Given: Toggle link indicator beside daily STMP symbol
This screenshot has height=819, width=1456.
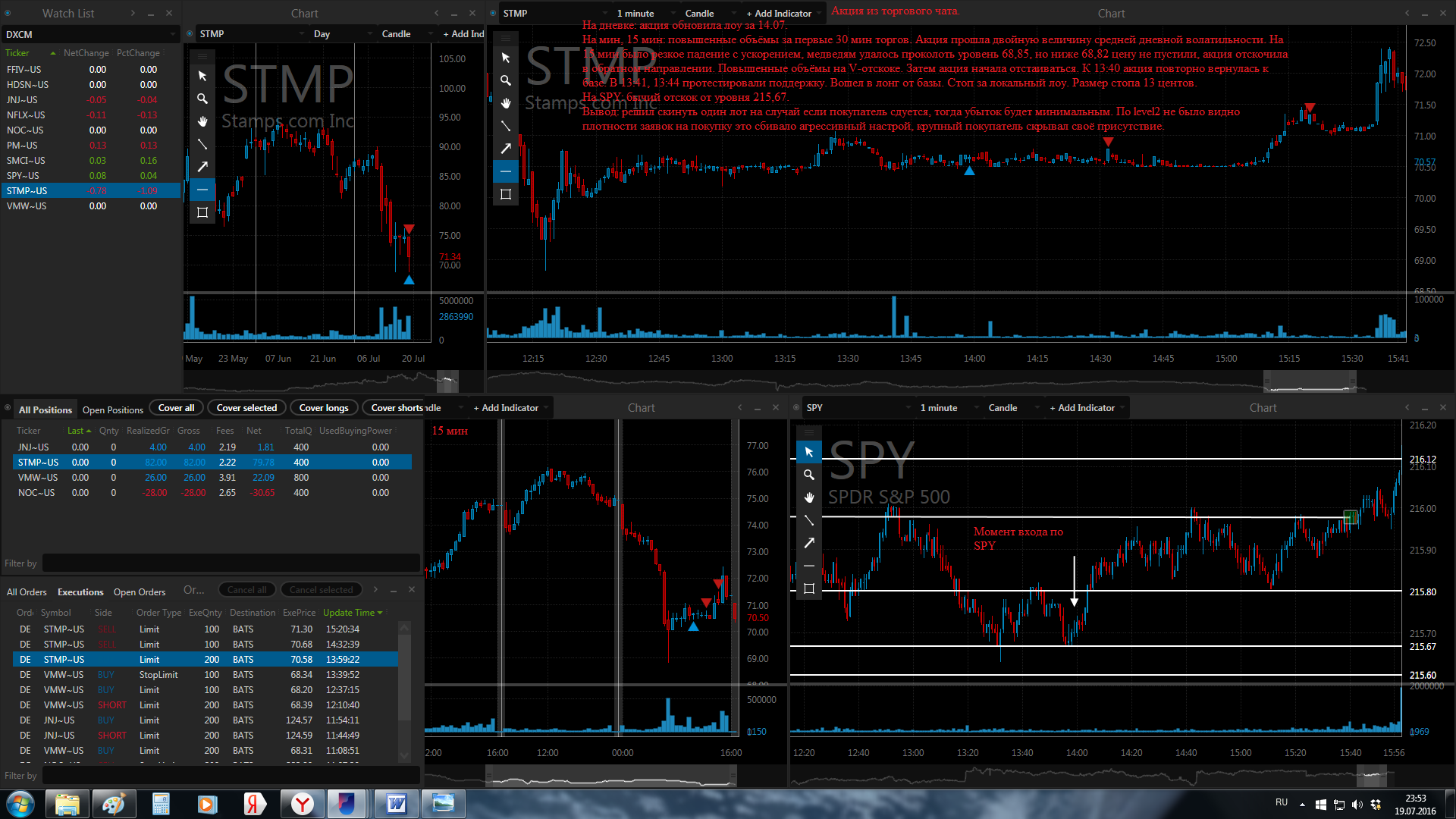Looking at the screenshot, I should click(190, 33).
